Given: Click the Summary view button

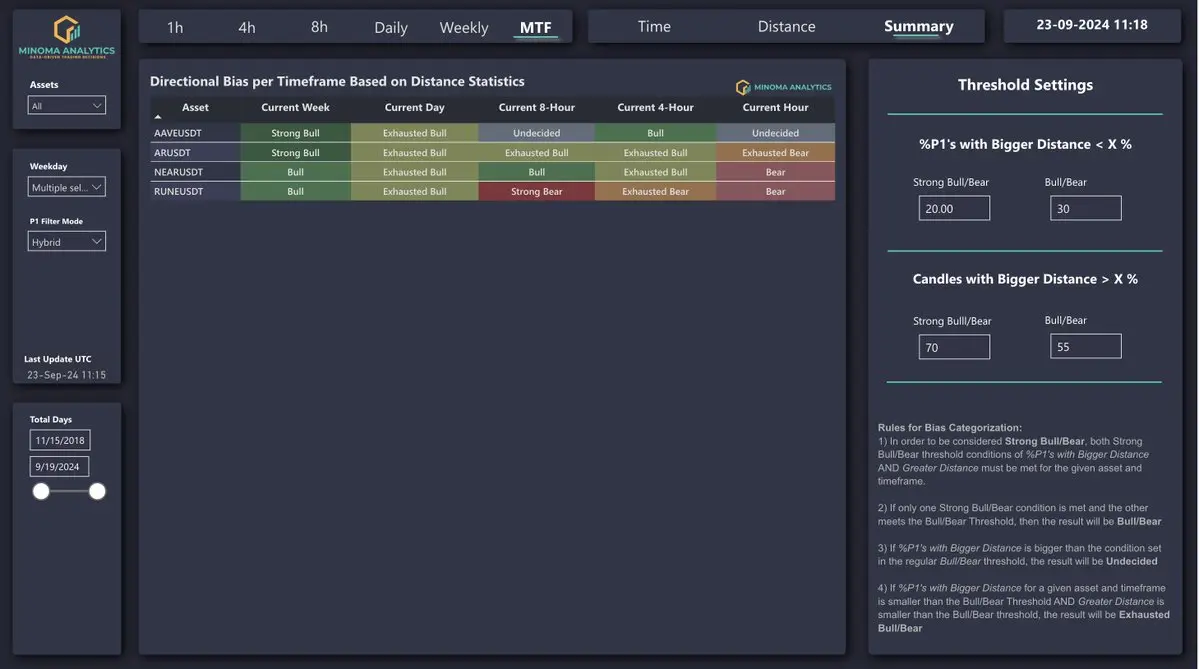Looking at the screenshot, I should coord(918,26).
